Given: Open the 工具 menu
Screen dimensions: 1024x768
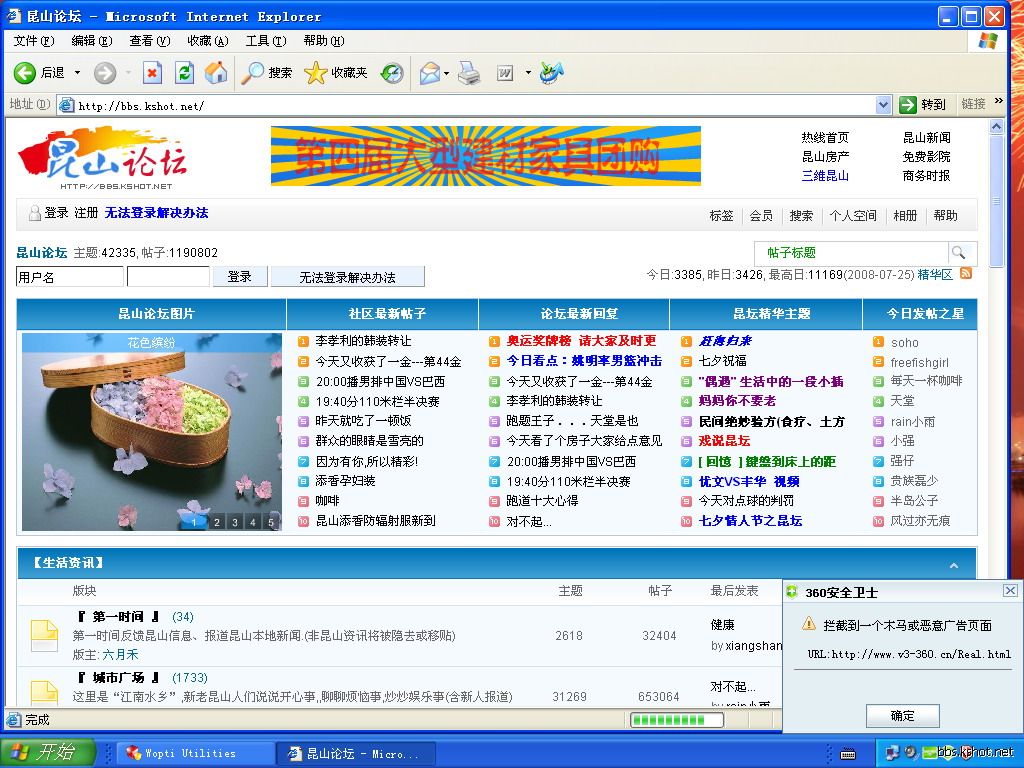Looking at the screenshot, I should (x=265, y=41).
